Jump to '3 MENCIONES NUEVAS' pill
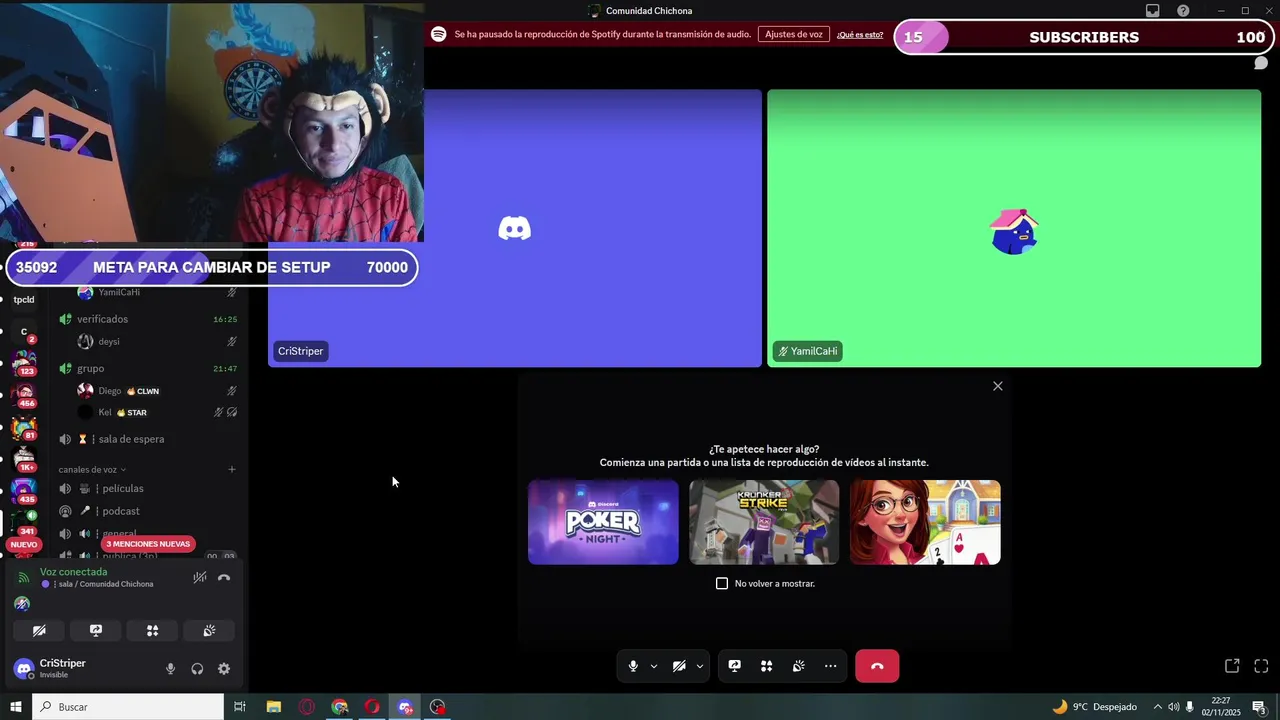 pyautogui.click(x=148, y=544)
